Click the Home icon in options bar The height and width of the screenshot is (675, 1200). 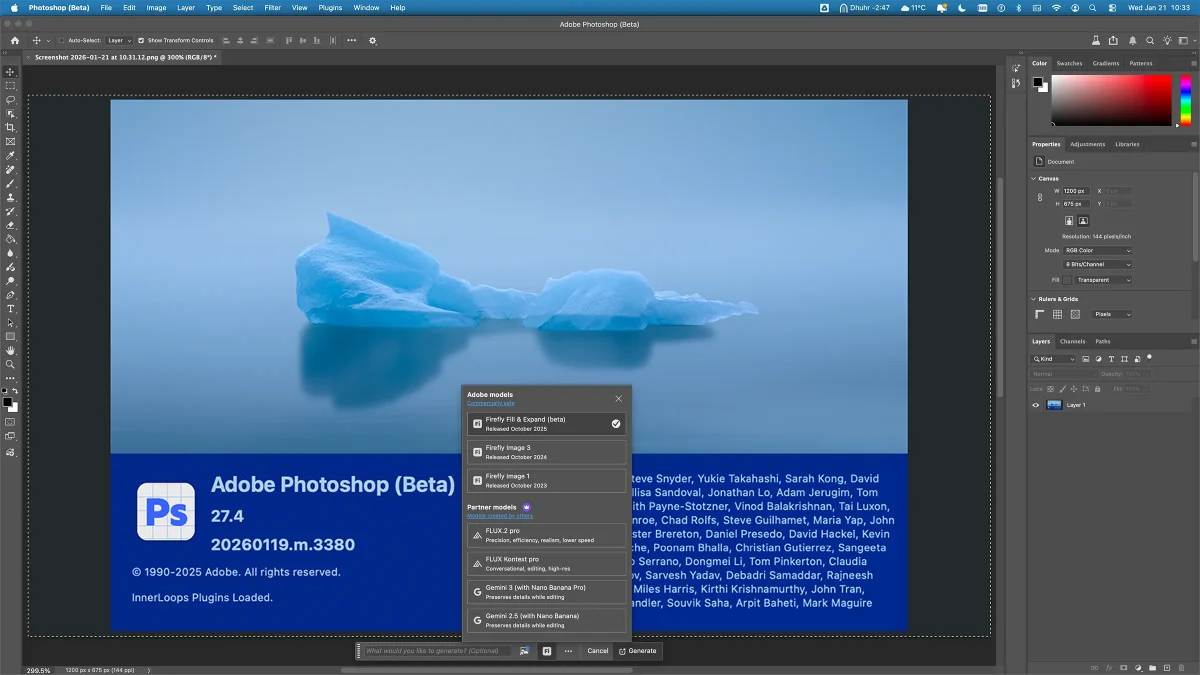(15, 41)
